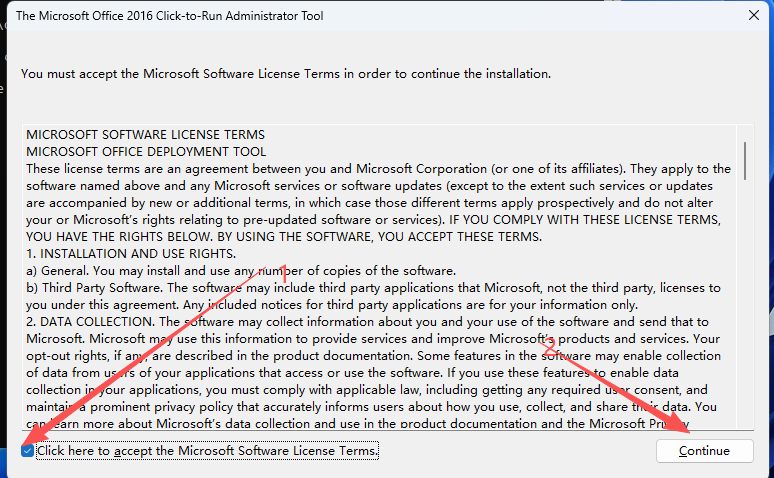This screenshot has width=774, height=478.
Task: Click the "IF YOU COMPLY WITH THESE LICENSE TERMS" text
Action: [x=590, y=219]
